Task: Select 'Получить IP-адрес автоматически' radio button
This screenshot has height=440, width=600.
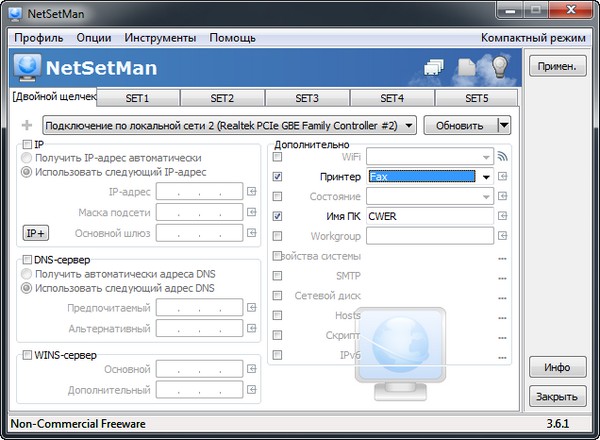Action: (x=27, y=158)
